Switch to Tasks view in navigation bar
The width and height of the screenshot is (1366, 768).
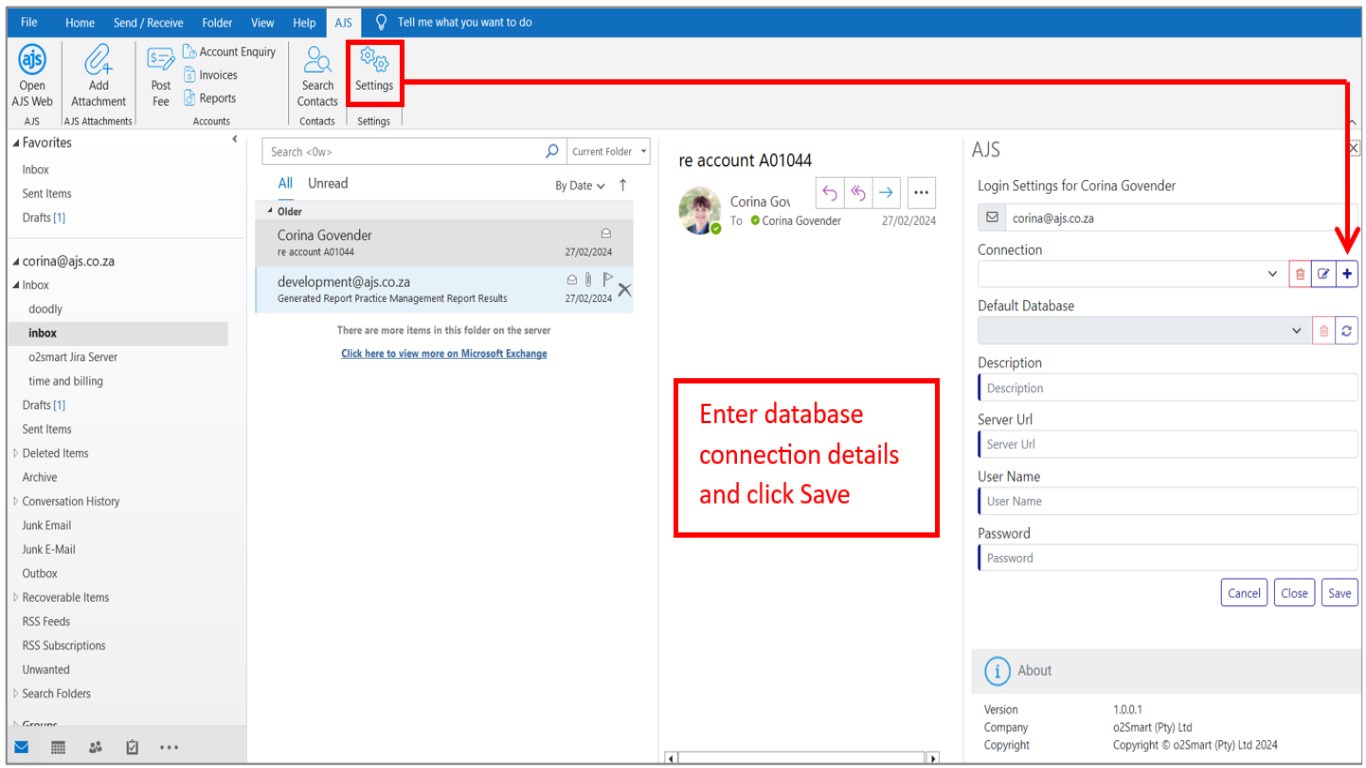(x=132, y=747)
